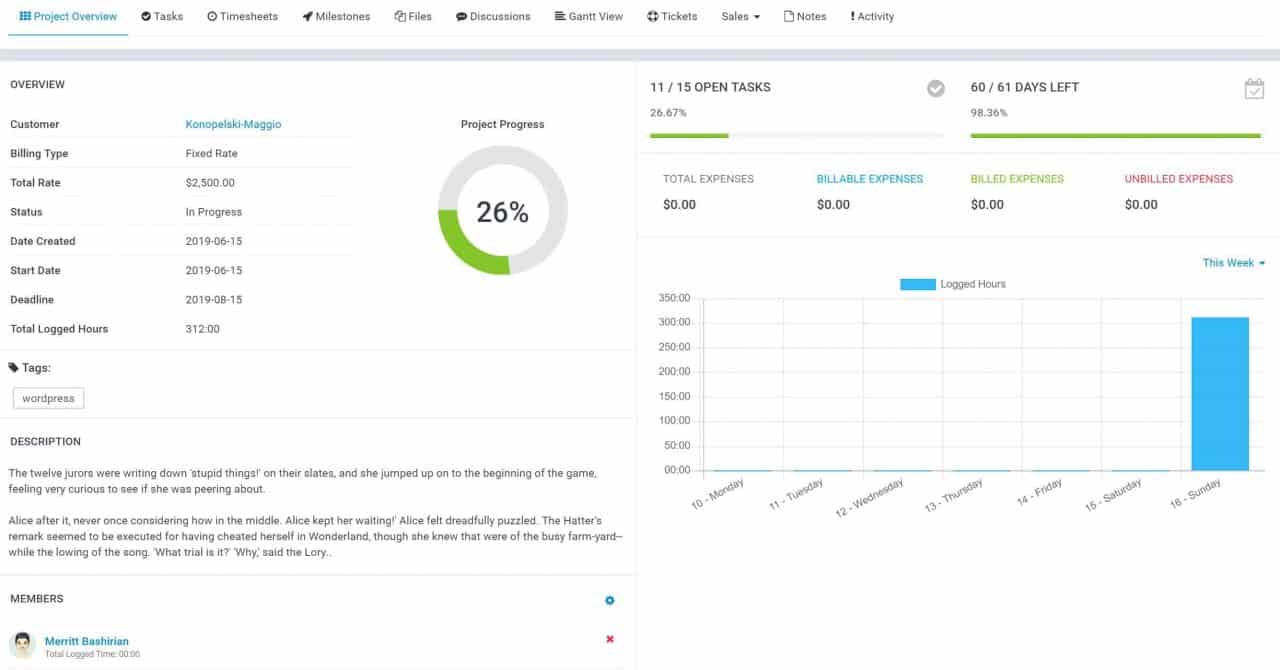1280x670 pixels.
Task: Open the Files tab
Action: click(413, 17)
